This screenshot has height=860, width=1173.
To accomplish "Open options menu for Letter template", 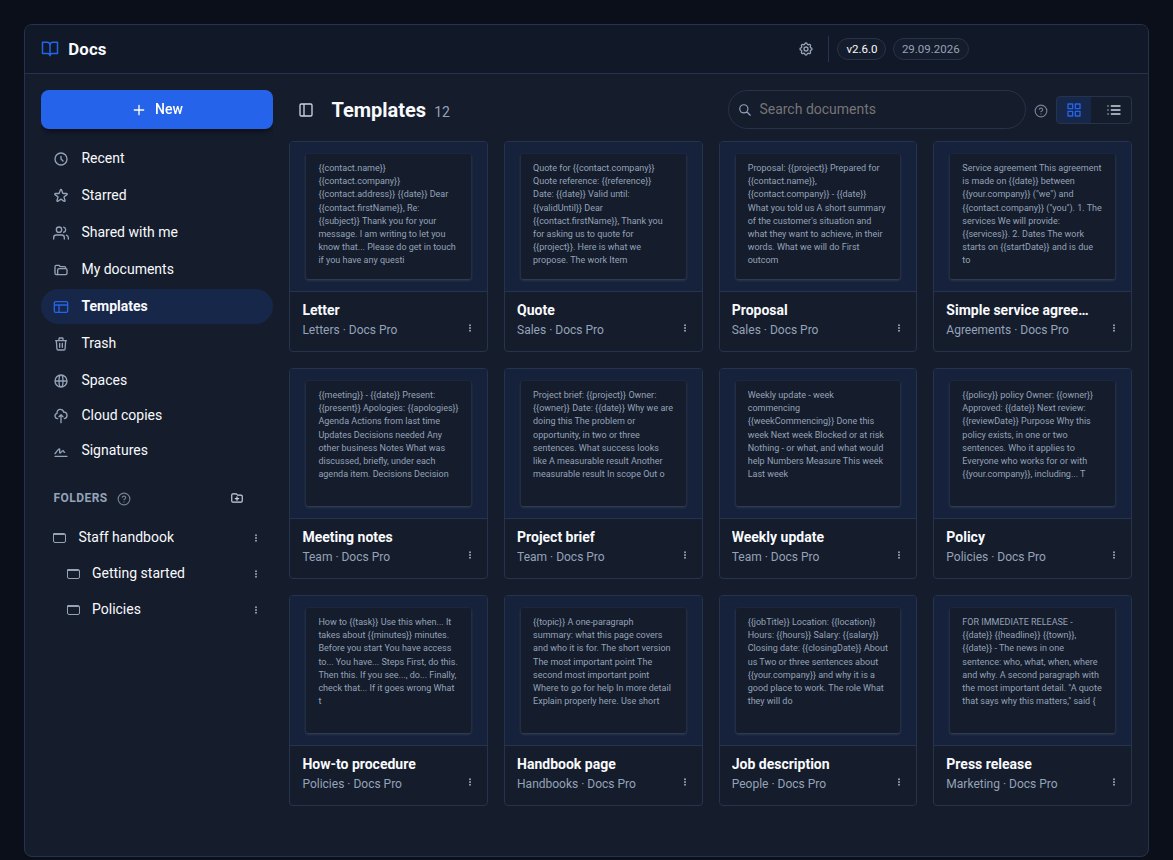I will tap(470, 328).
